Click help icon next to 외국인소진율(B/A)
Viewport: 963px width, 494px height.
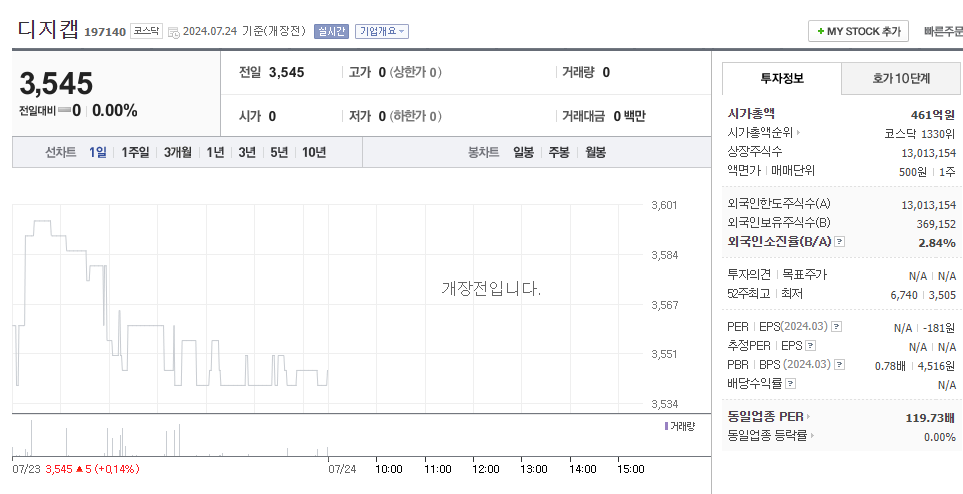point(840,241)
